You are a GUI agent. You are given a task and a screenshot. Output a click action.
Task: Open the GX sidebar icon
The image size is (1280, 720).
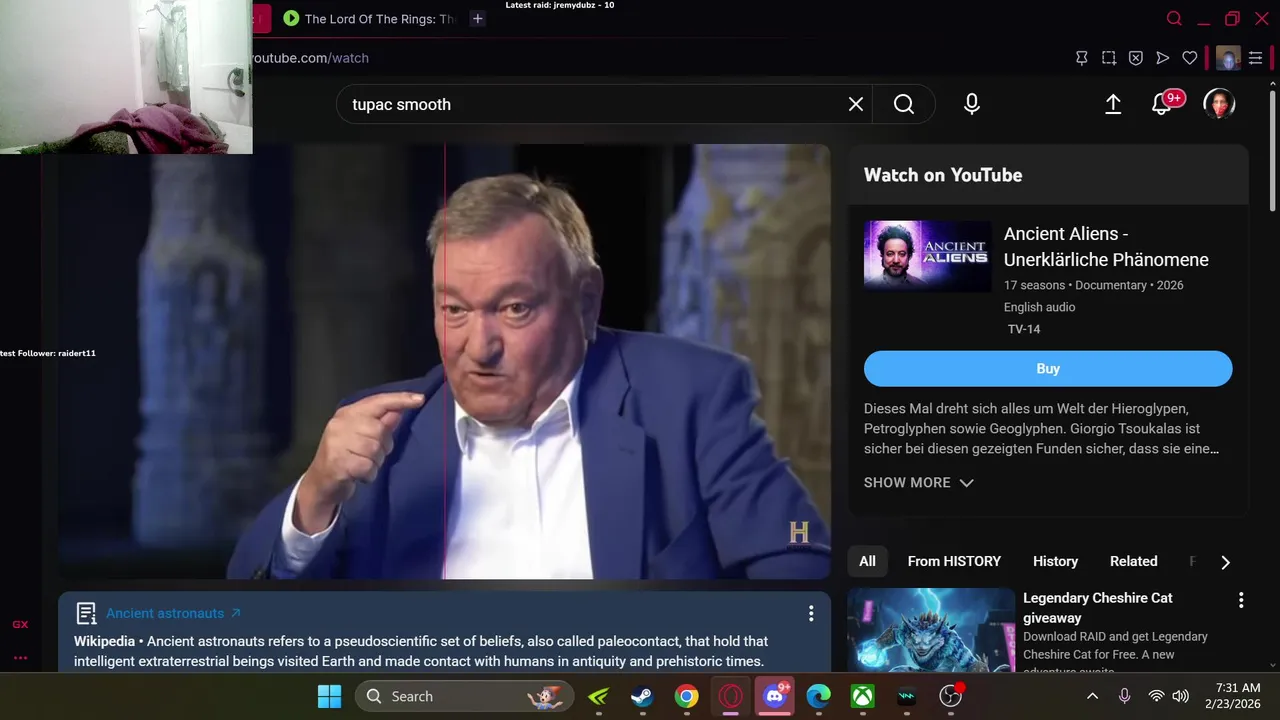click(x=20, y=624)
